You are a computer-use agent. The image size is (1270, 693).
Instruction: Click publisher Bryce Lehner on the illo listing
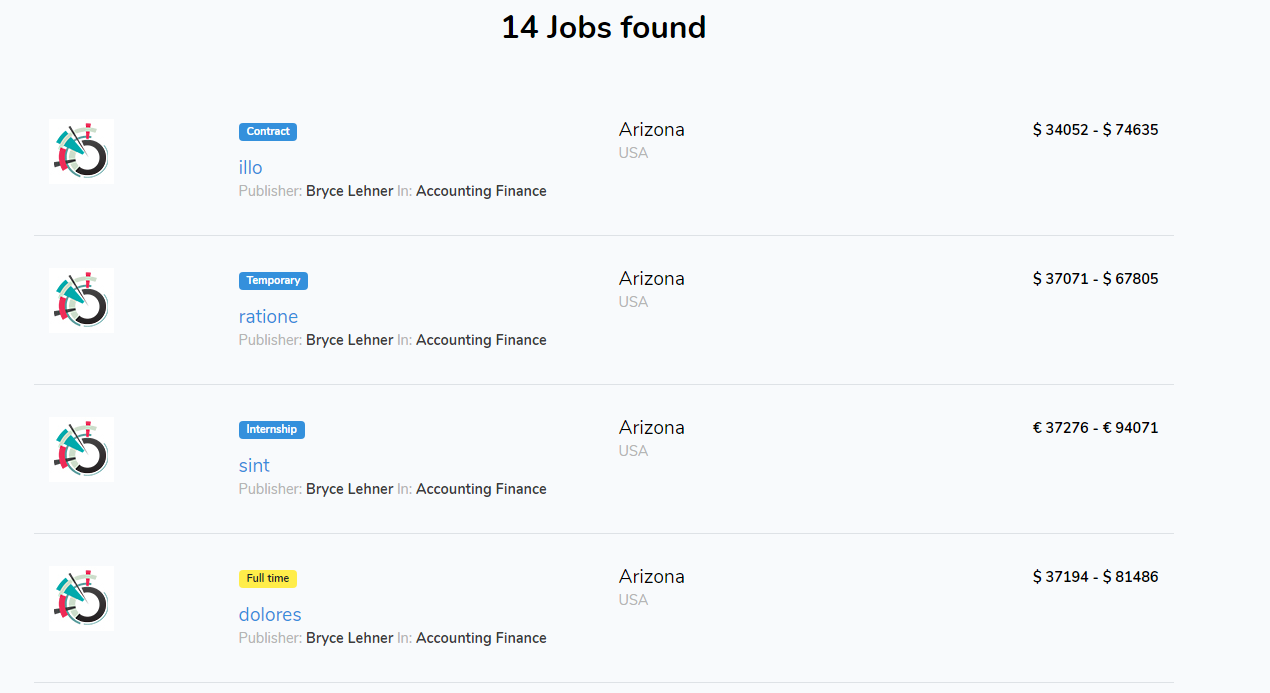point(349,190)
